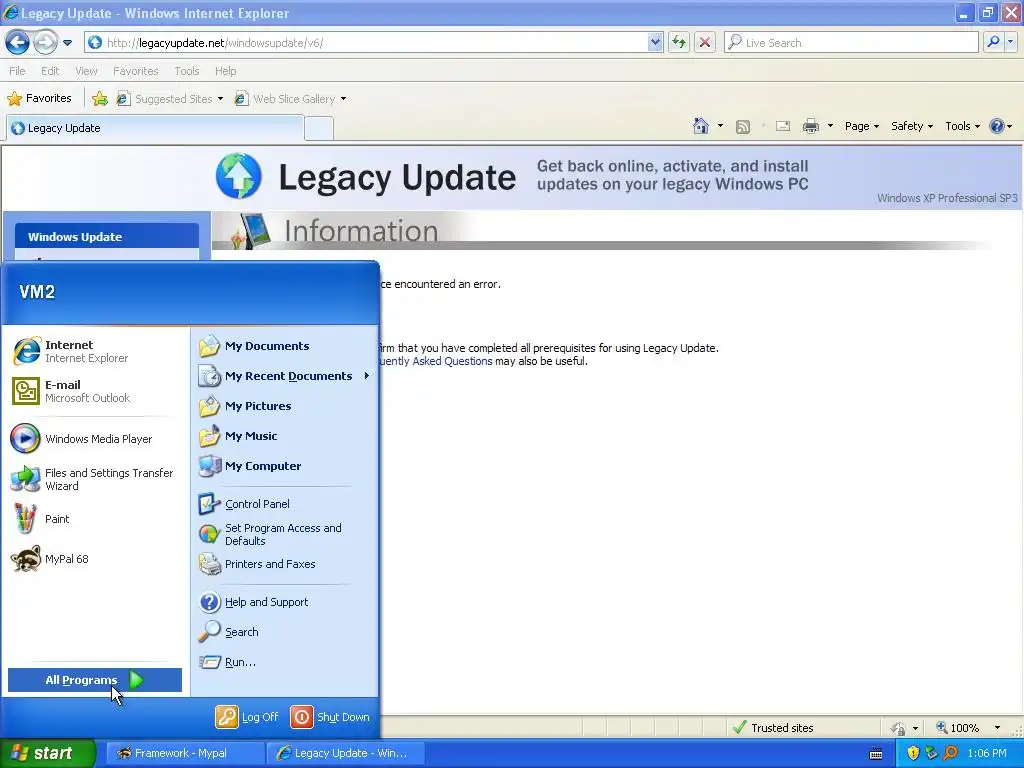
Task: Click the Read Mail icon
Action: coord(783,126)
